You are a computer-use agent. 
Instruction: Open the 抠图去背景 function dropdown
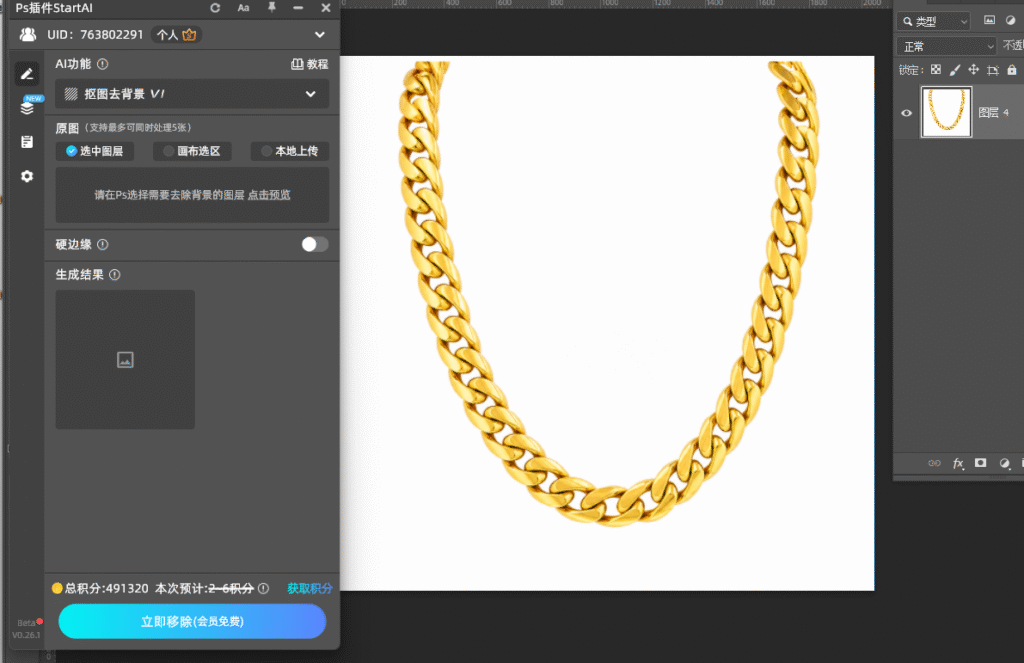[x=192, y=94]
